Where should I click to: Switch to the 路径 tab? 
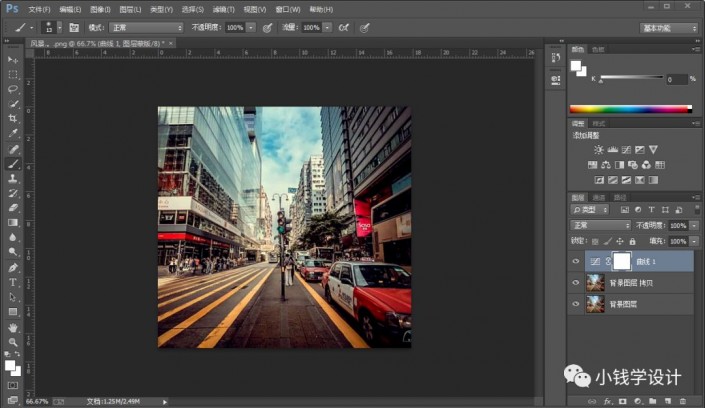[620, 197]
